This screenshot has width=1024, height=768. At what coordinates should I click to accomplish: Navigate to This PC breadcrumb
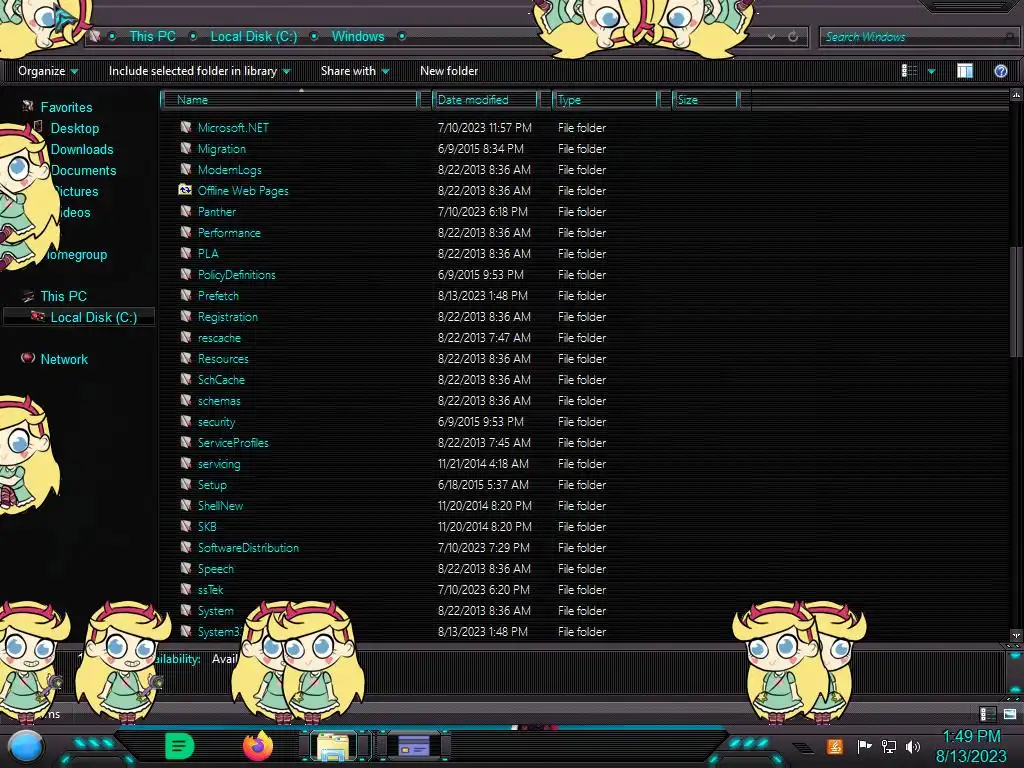[152, 37]
